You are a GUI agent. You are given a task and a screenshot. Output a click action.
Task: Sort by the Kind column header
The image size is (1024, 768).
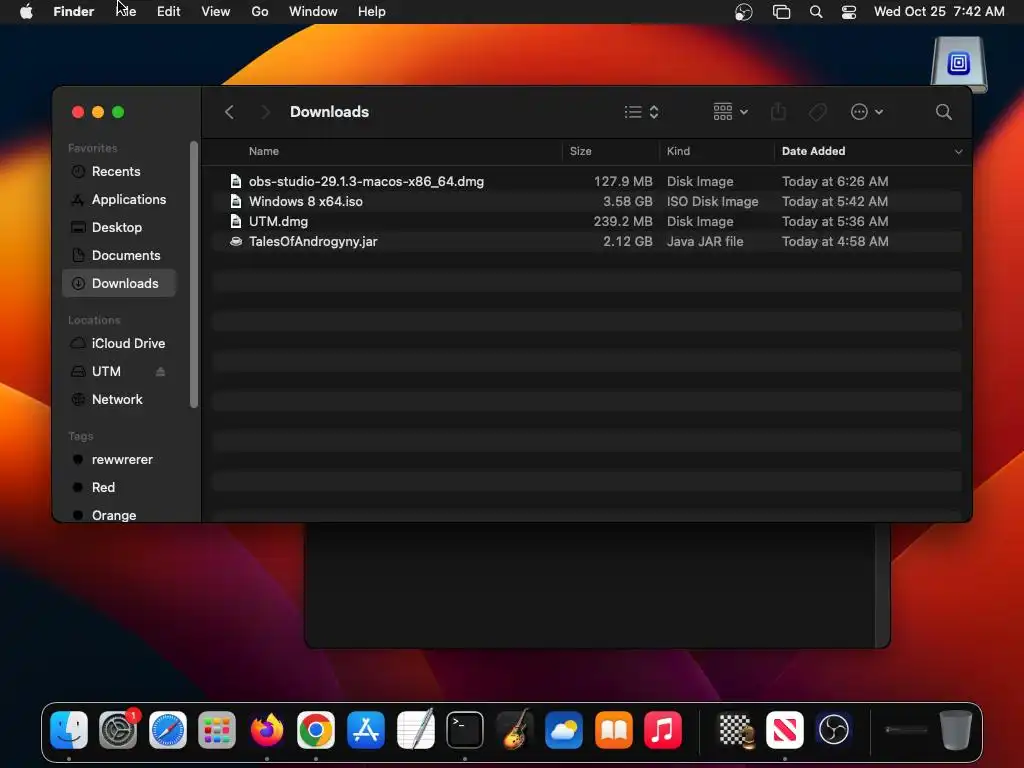coord(678,151)
